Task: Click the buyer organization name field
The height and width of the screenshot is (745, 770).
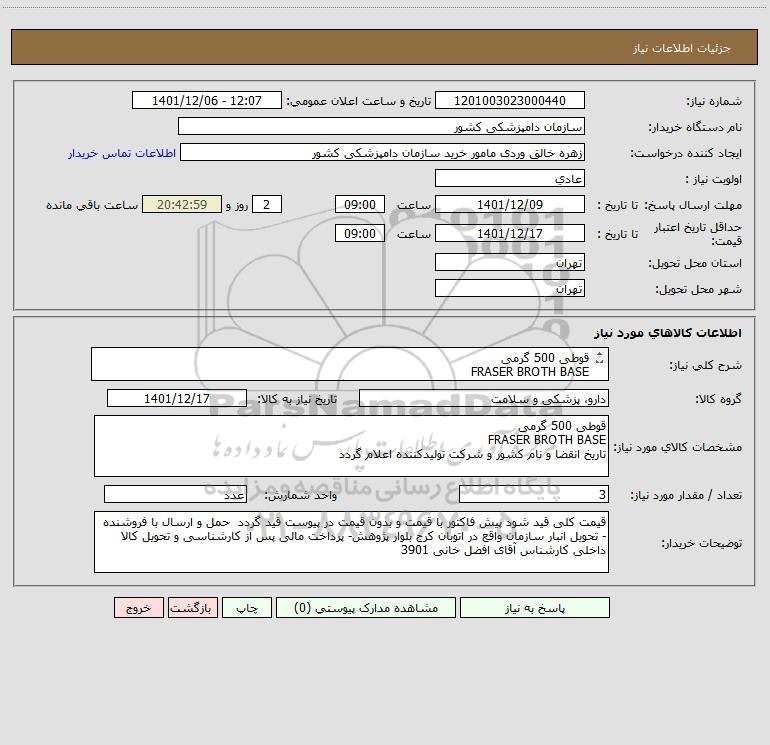Action: pos(382,126)
